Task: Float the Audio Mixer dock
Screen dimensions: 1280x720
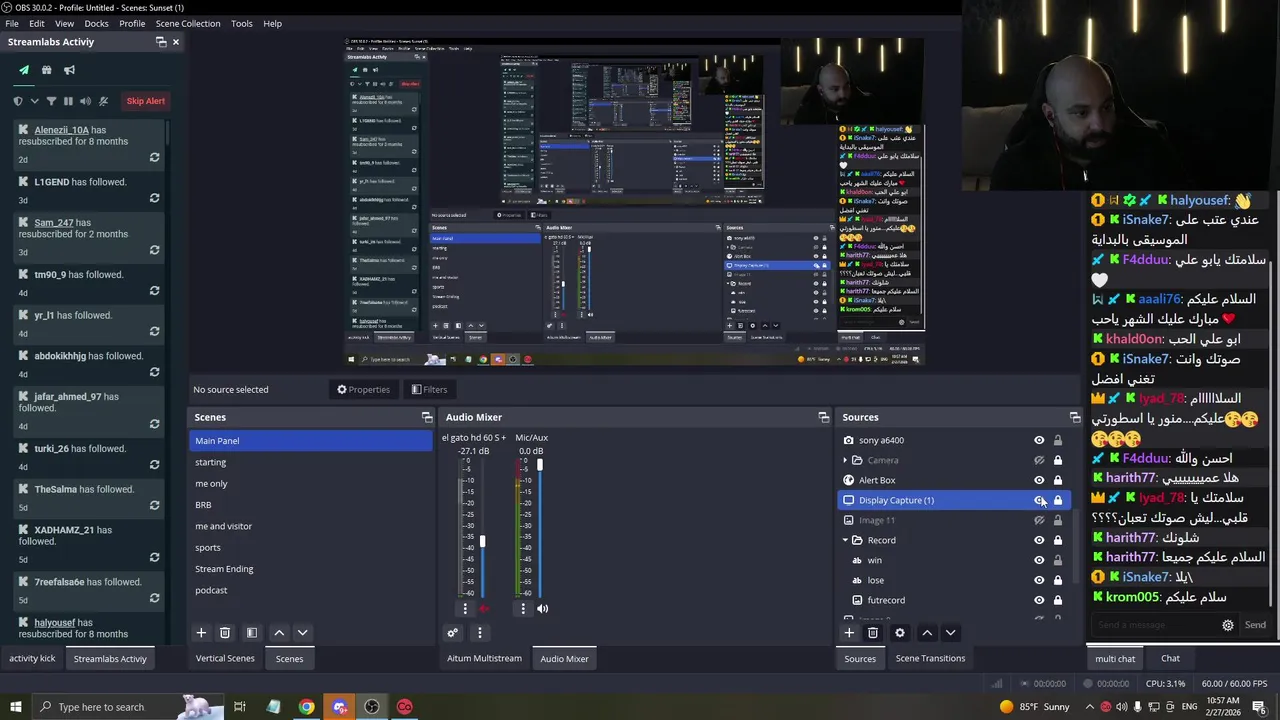Action: 824,417
